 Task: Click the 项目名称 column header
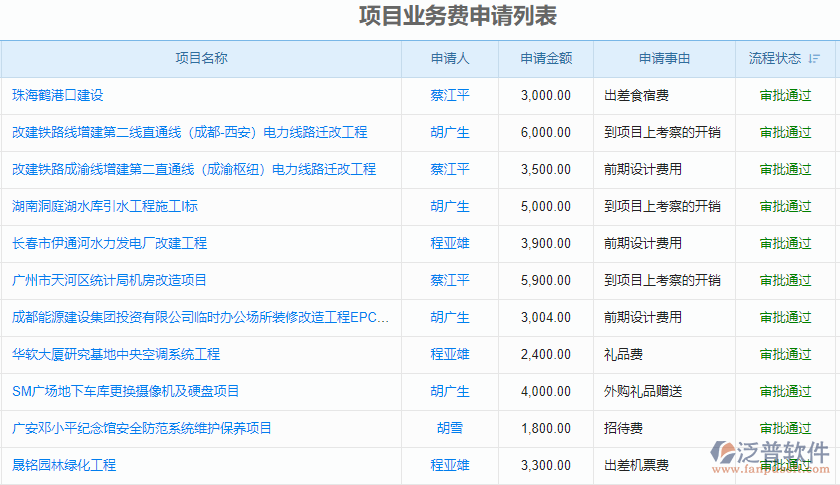201,58
